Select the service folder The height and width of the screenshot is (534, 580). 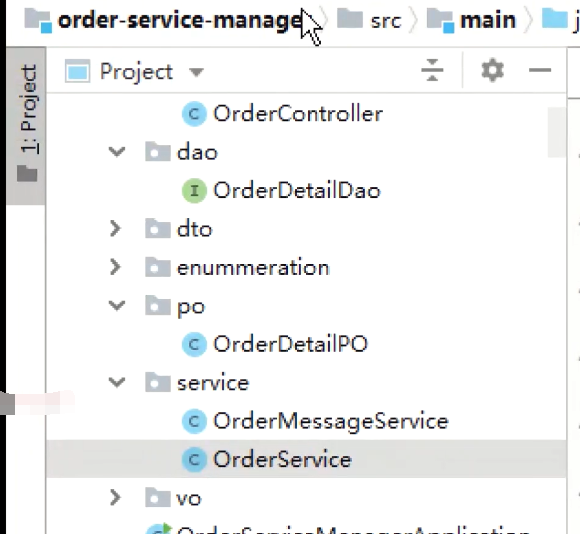pos(213,383)
